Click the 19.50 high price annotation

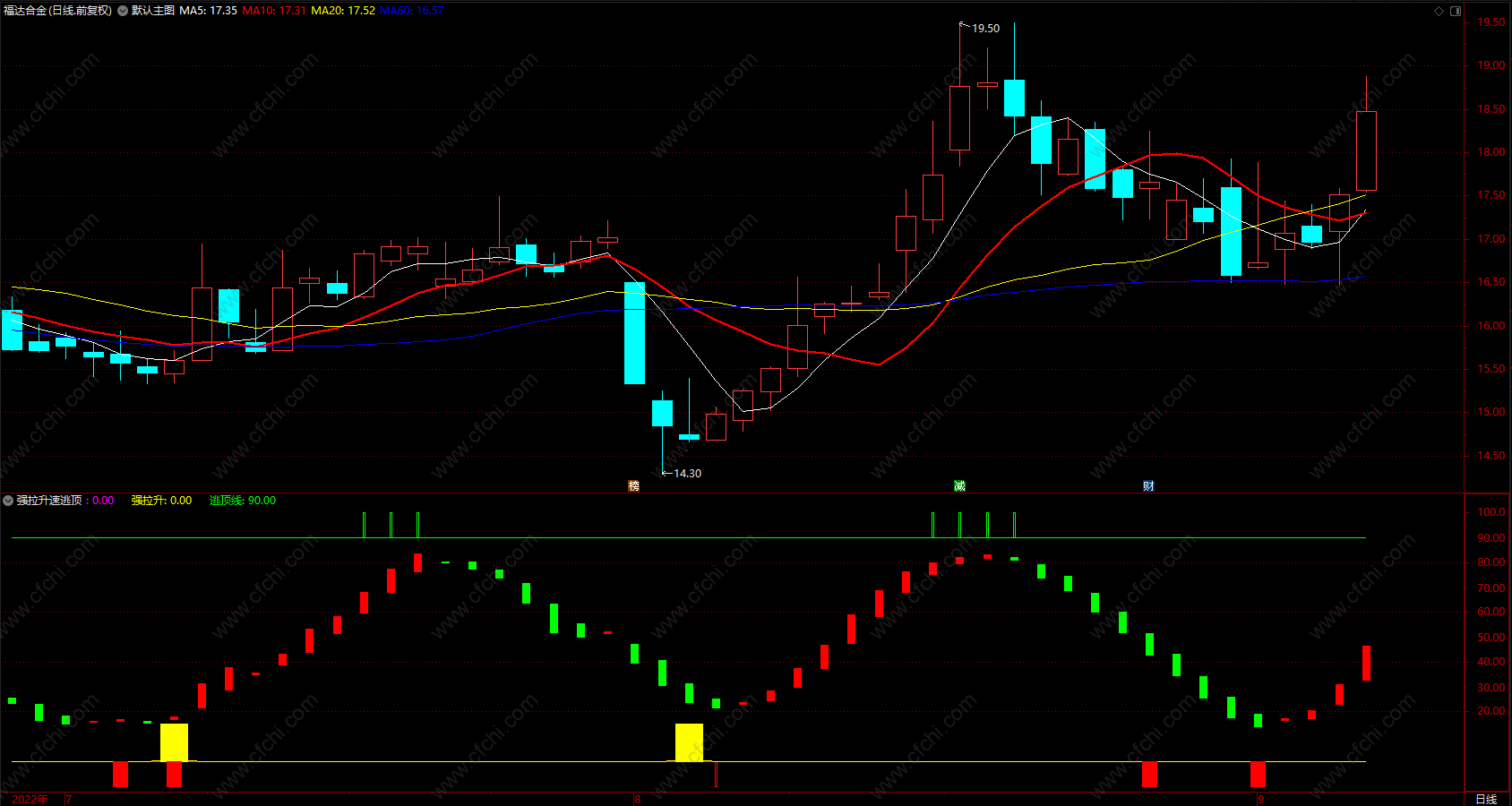[x=985, y=29]
